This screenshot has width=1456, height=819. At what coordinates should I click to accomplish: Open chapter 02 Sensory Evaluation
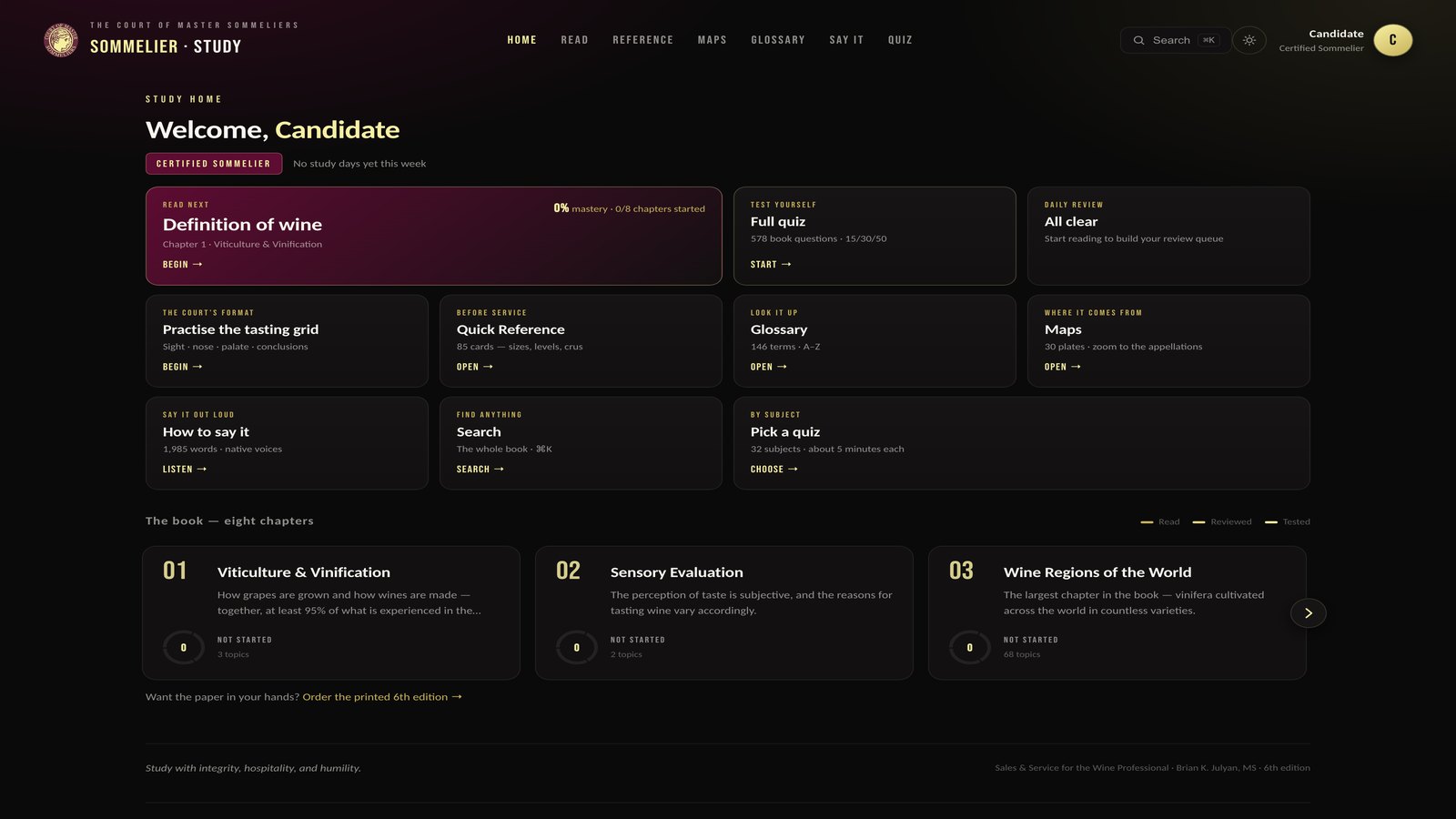[724, 612]
